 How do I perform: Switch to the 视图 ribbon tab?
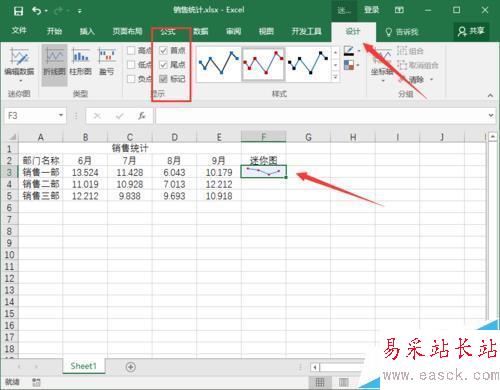click(x=266, y=31)
